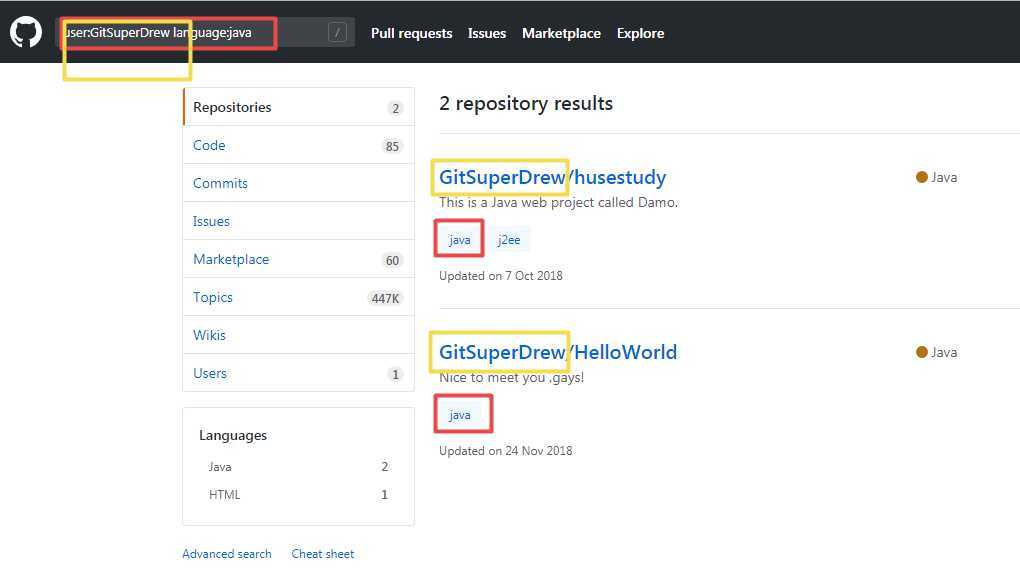The width and height of the screenshot is (1020, 575).
Task: Click the java topic tag under HelloWorld
Action: pyautogui.click(x=459, y=414)
